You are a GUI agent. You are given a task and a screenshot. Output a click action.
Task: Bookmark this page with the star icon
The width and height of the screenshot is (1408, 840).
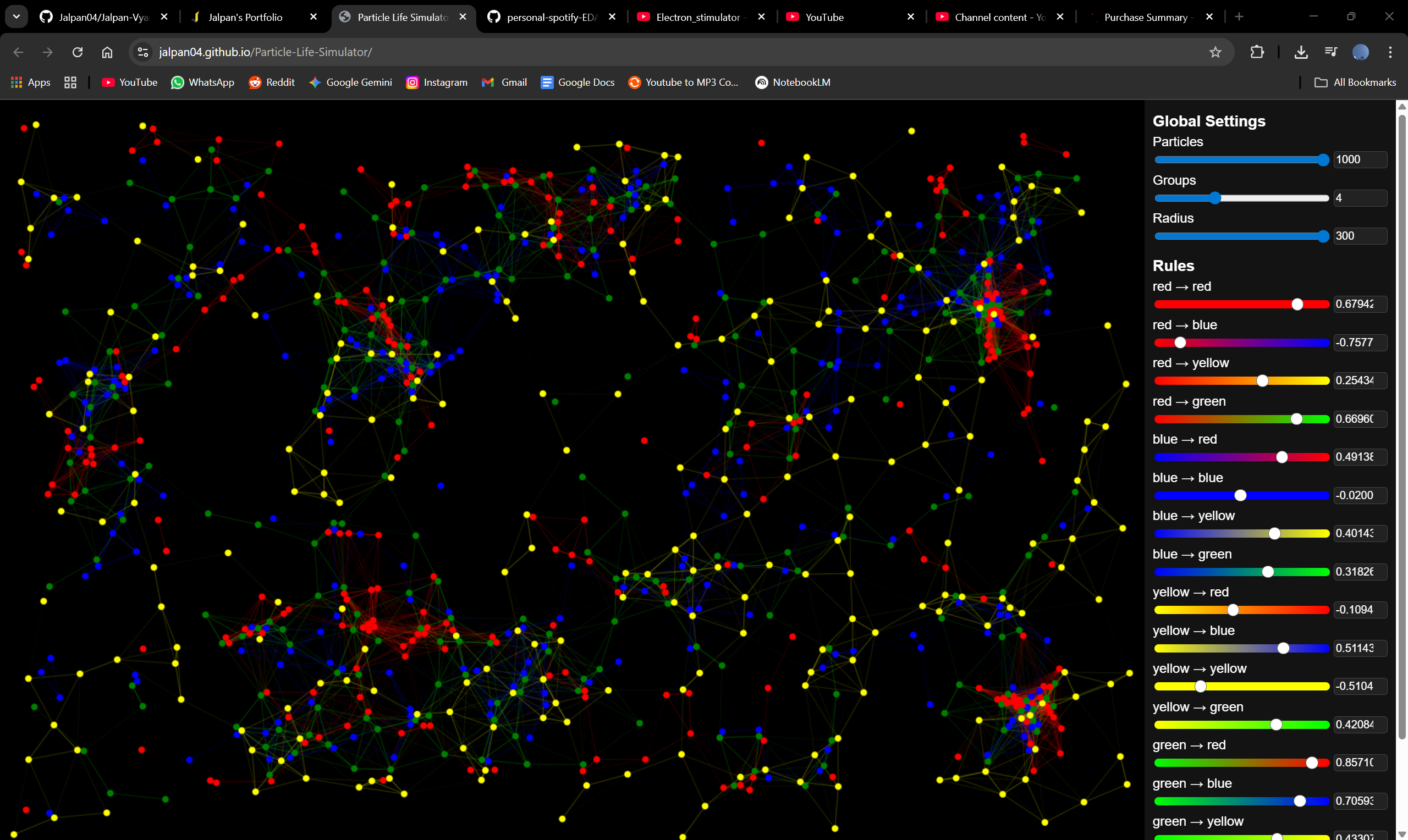point(1215,52)
